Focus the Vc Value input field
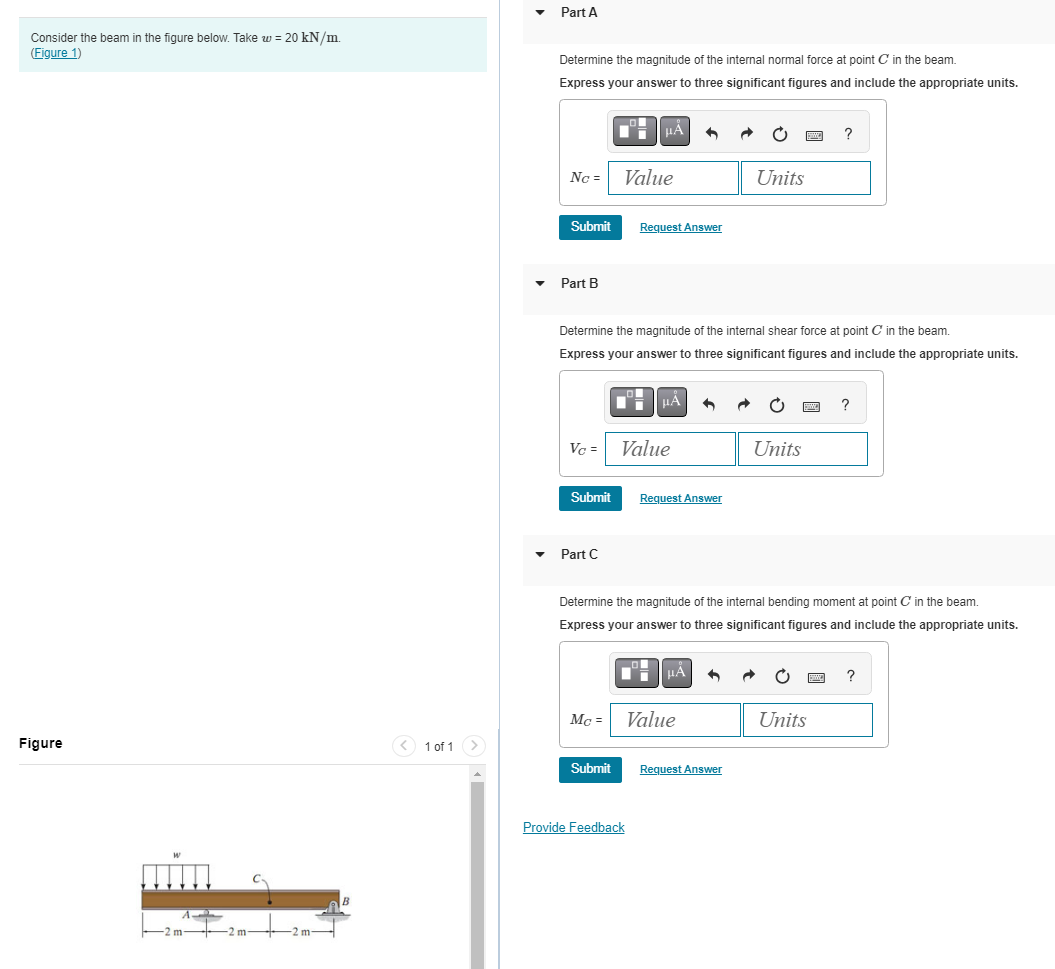Screen dimensions: 1055x969 tap(670, 449)
